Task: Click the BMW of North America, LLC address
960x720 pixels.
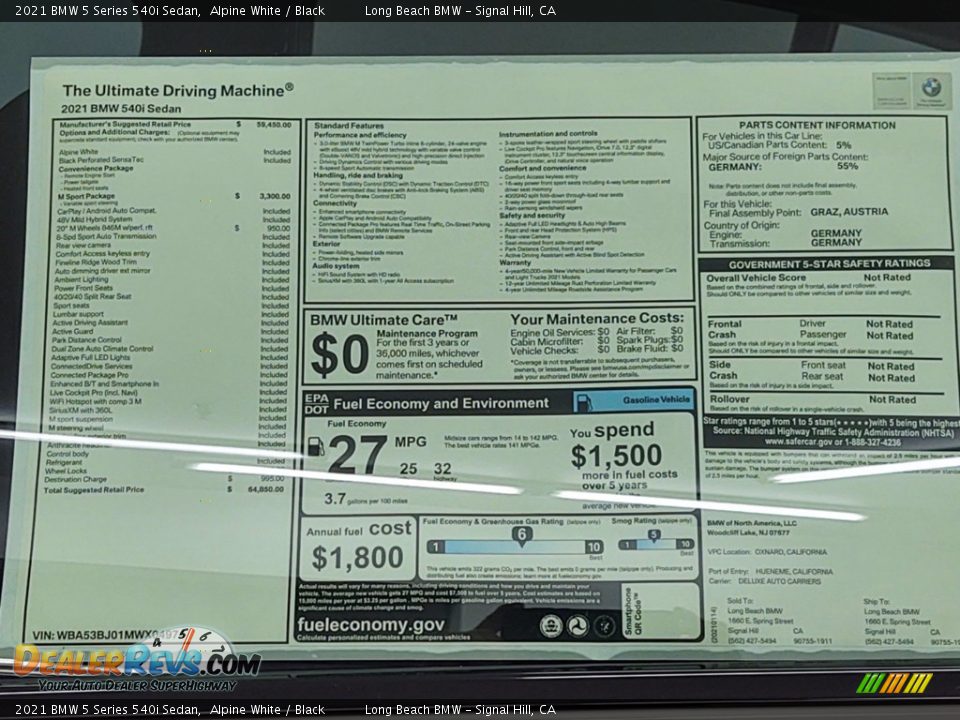Action: pyautogui.click(x=752, y=528)
